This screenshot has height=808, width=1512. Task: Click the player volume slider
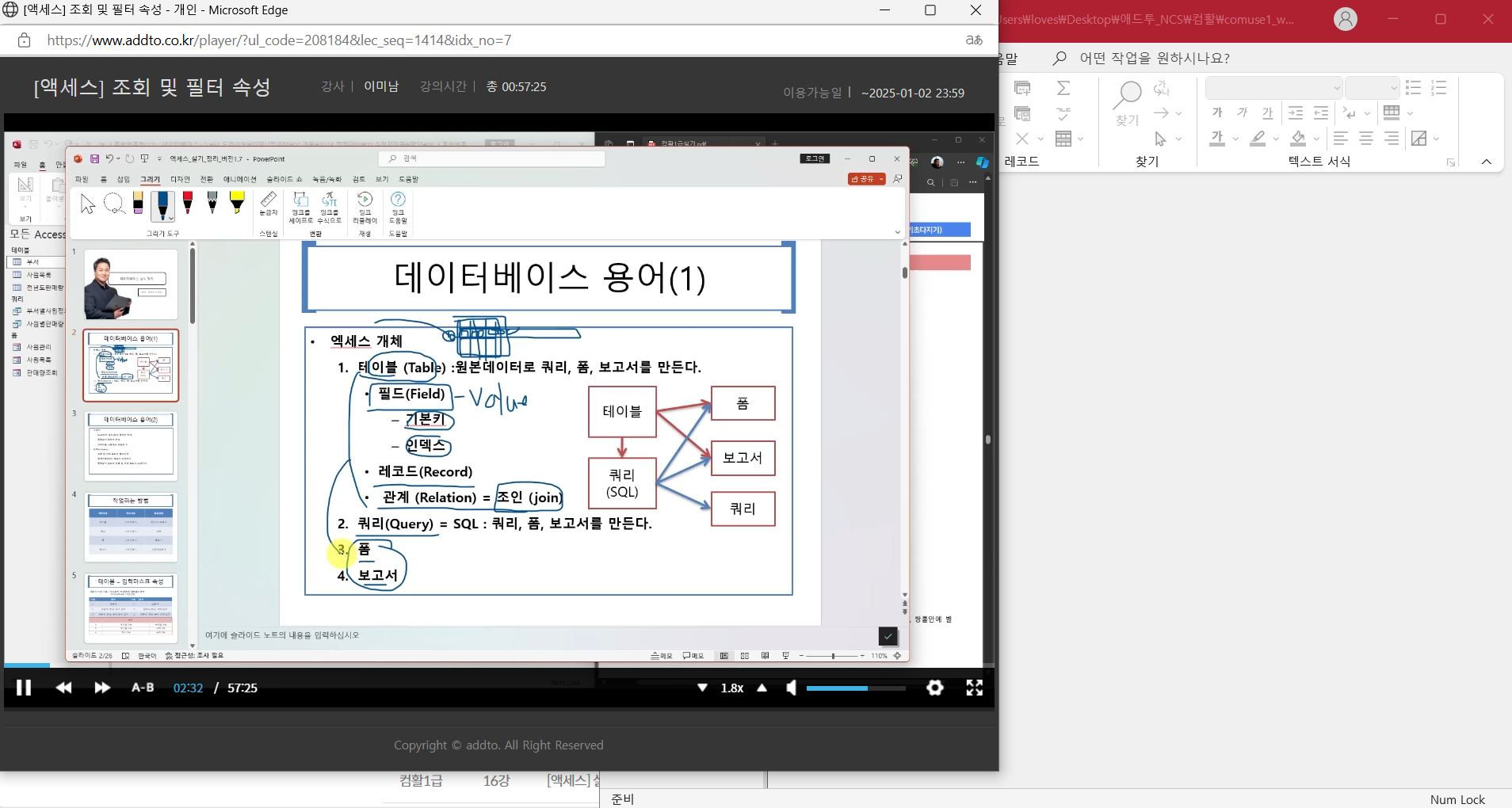click(855, 688)
